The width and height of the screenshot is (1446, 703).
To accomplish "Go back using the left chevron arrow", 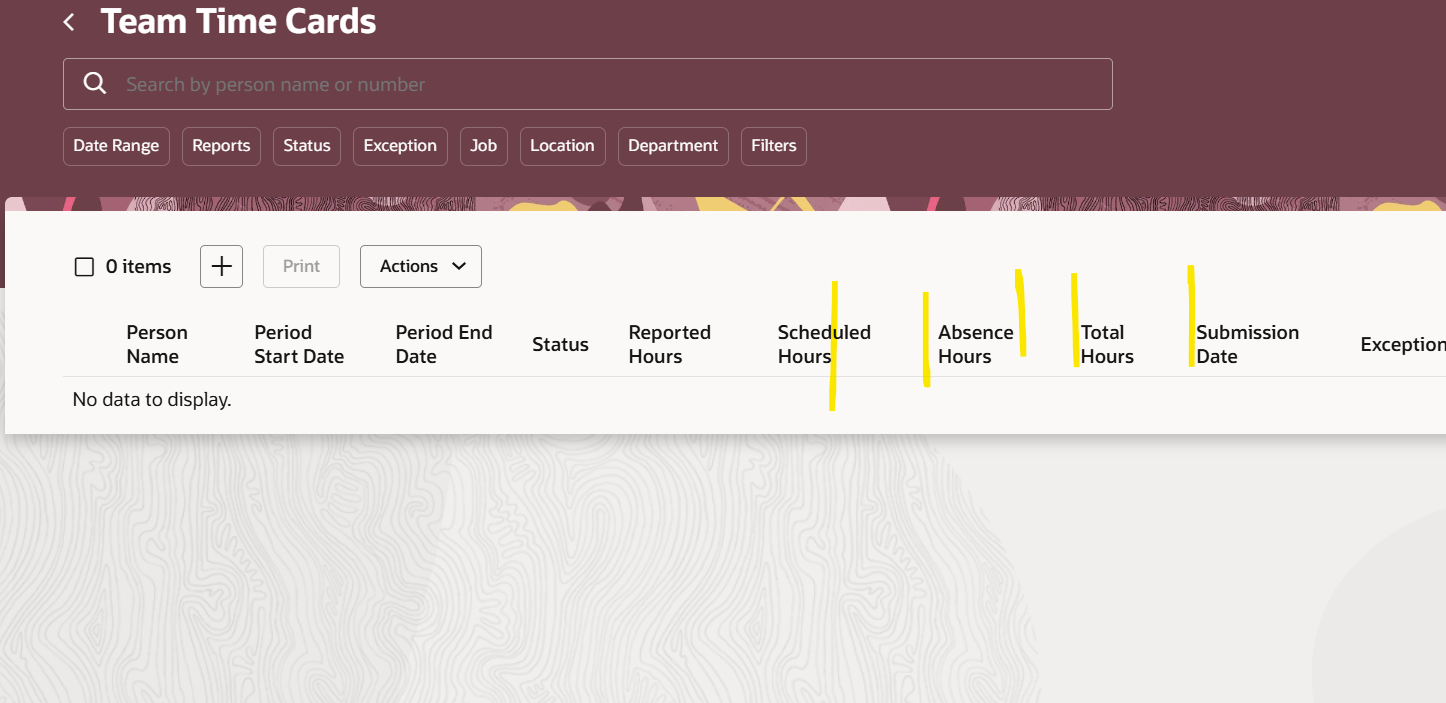I will pyautogui.click(x=69, y=22).
